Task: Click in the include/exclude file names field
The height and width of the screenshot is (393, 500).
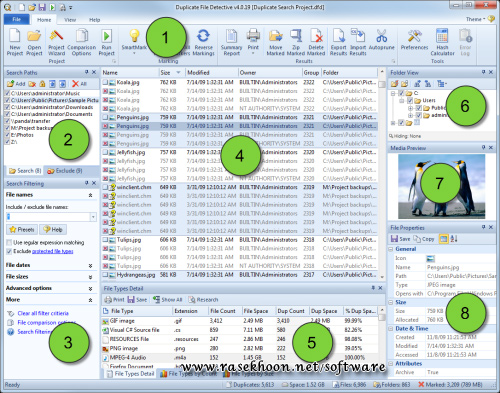Action: 48,217
